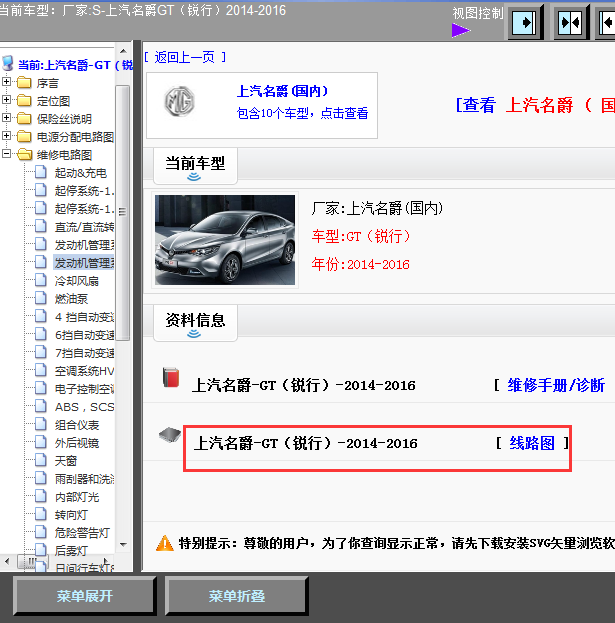Select the 7挡自动变速 tree item
This screenshot has width=615, height=623.
point(84,353)
